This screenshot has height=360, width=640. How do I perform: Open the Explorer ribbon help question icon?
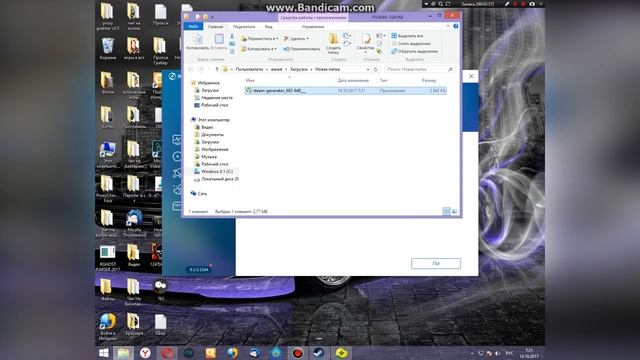pos(456,26)
